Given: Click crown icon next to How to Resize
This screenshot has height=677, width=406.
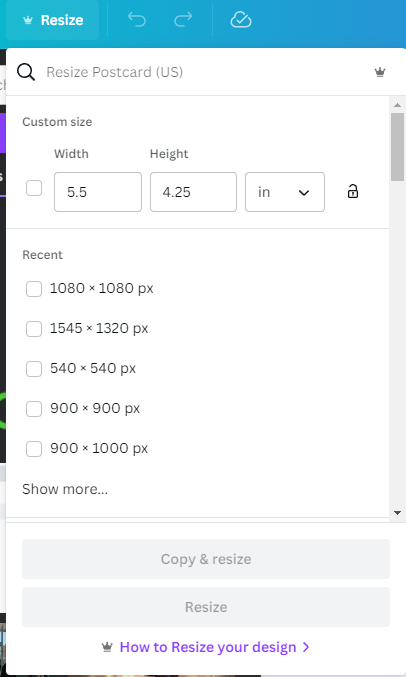Looking at the screenshot, I should (107, 647).
